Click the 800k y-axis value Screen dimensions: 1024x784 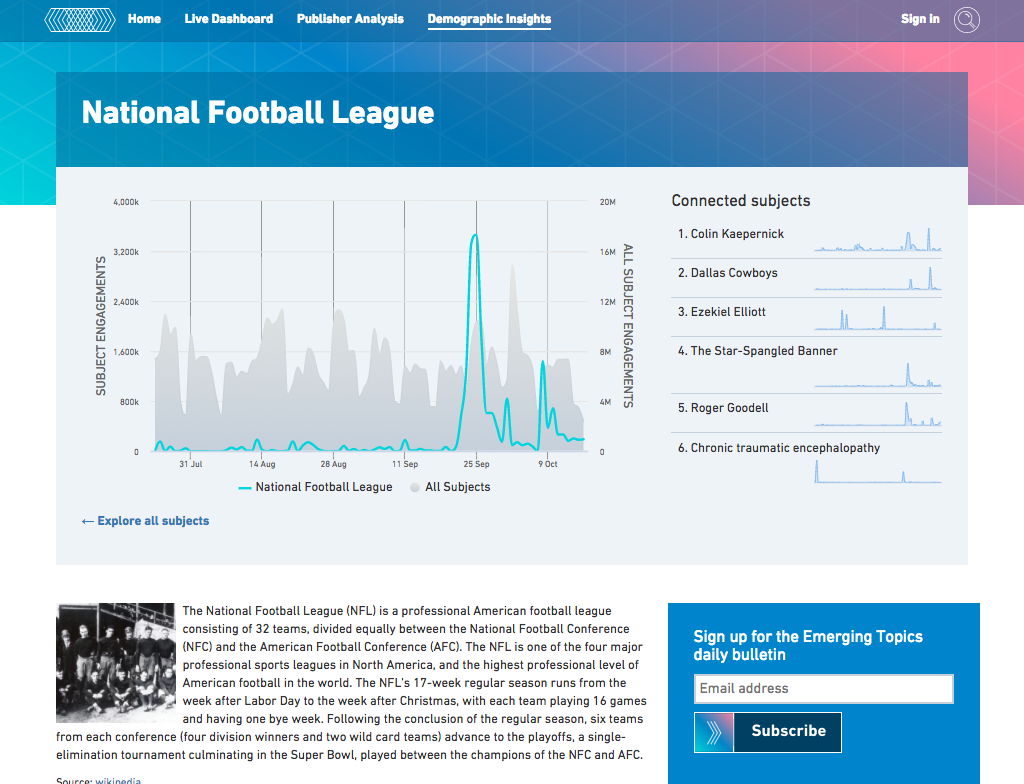pos(129,402)
